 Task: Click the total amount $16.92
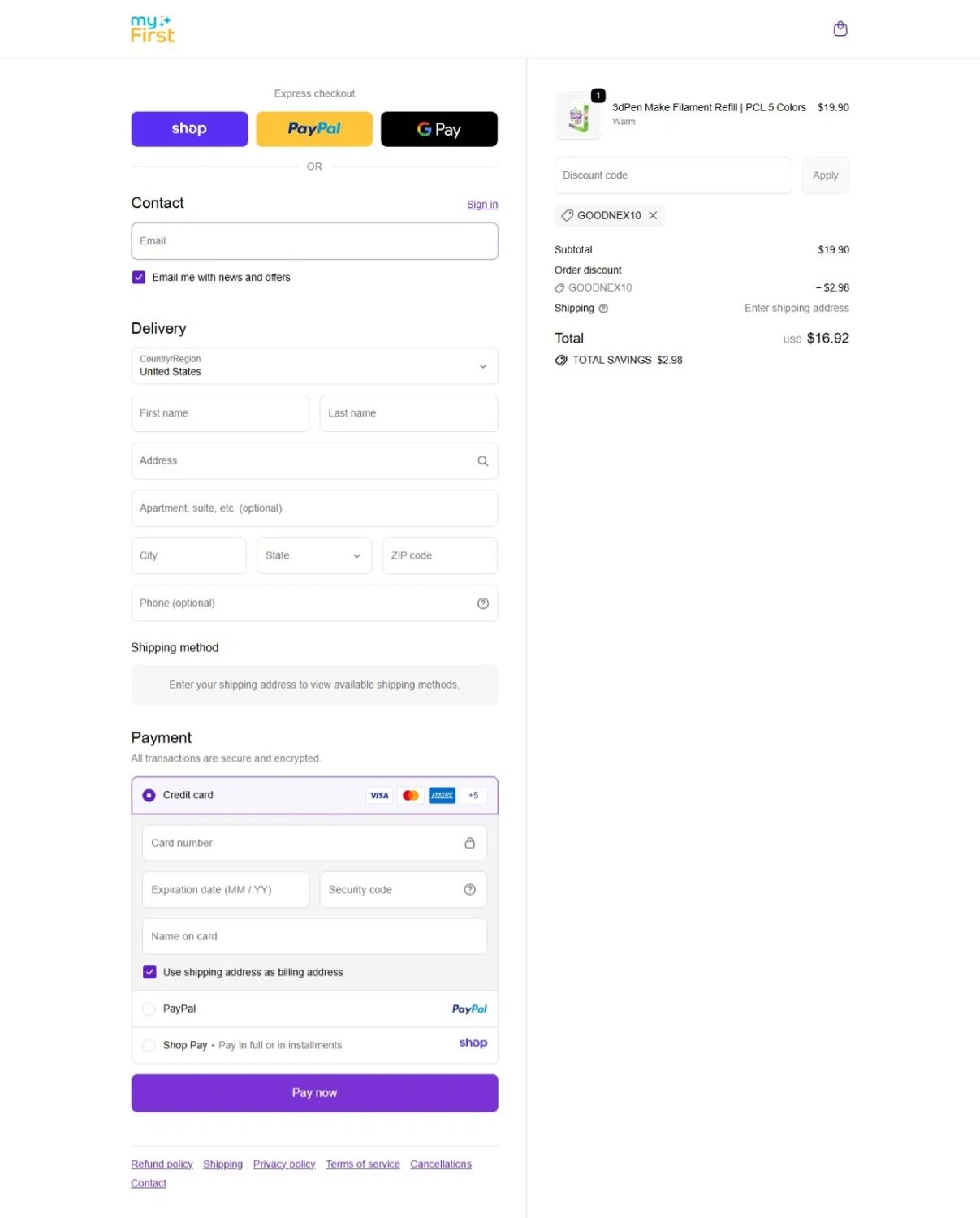point(827,339)
